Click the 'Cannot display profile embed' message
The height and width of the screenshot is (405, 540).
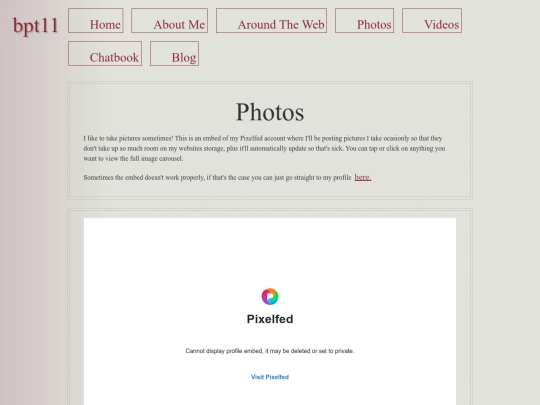270,351
